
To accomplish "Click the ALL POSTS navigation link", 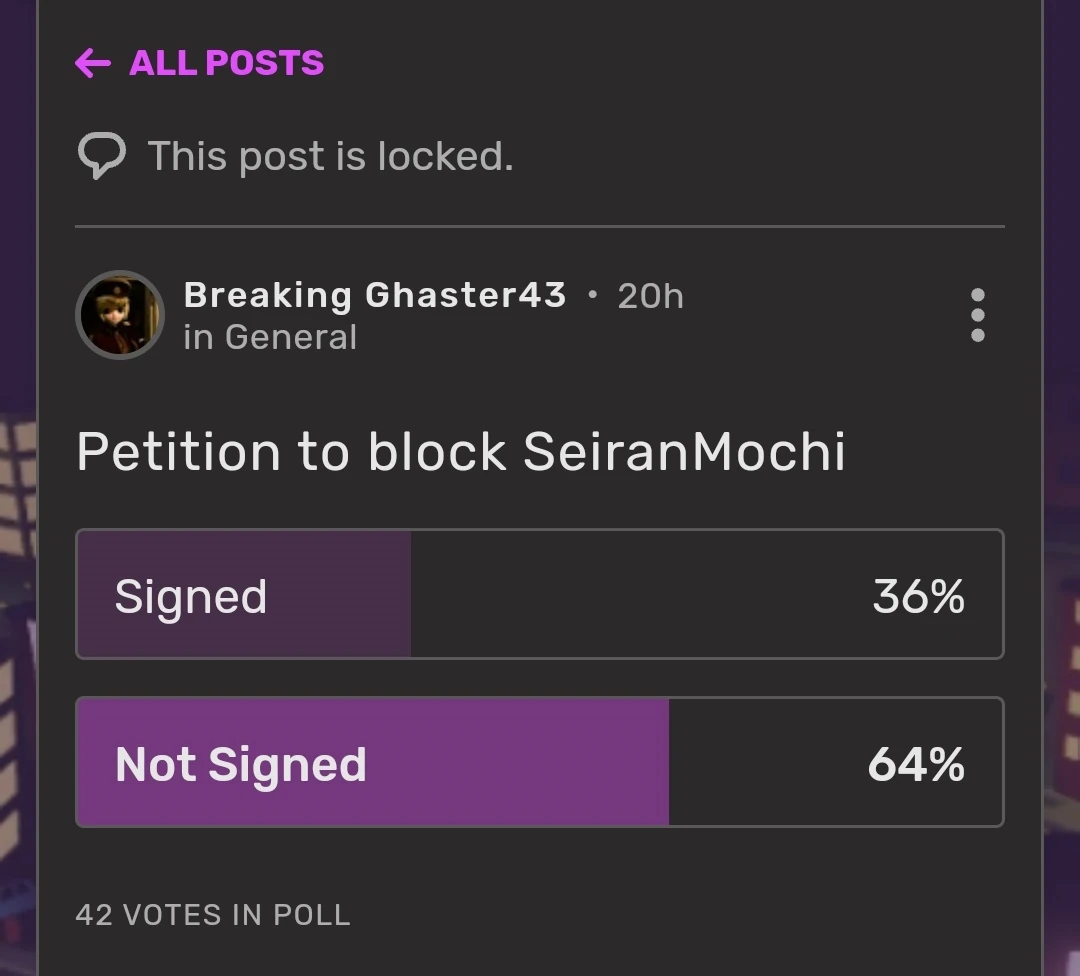I will (x=224, y=63).
